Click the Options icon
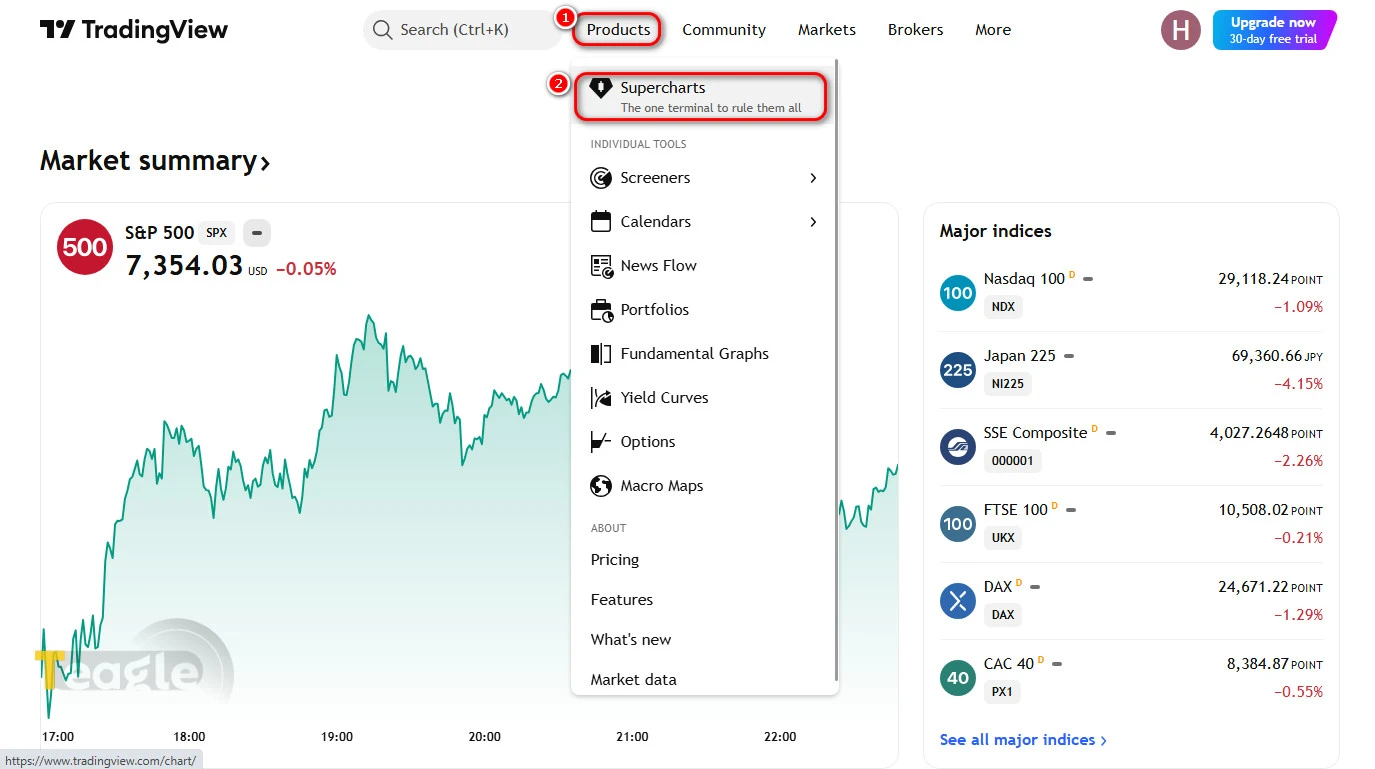 click(x=601, y=442)
